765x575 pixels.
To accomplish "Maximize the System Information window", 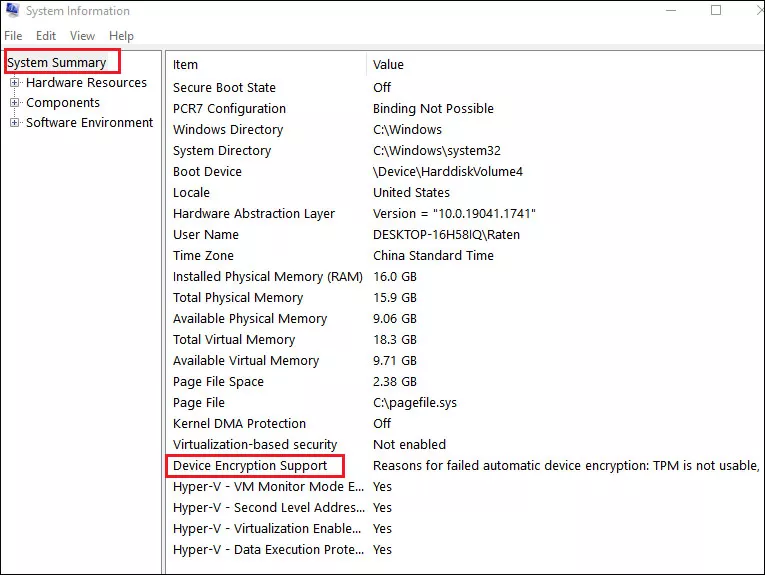I will (x=716, y=10).
